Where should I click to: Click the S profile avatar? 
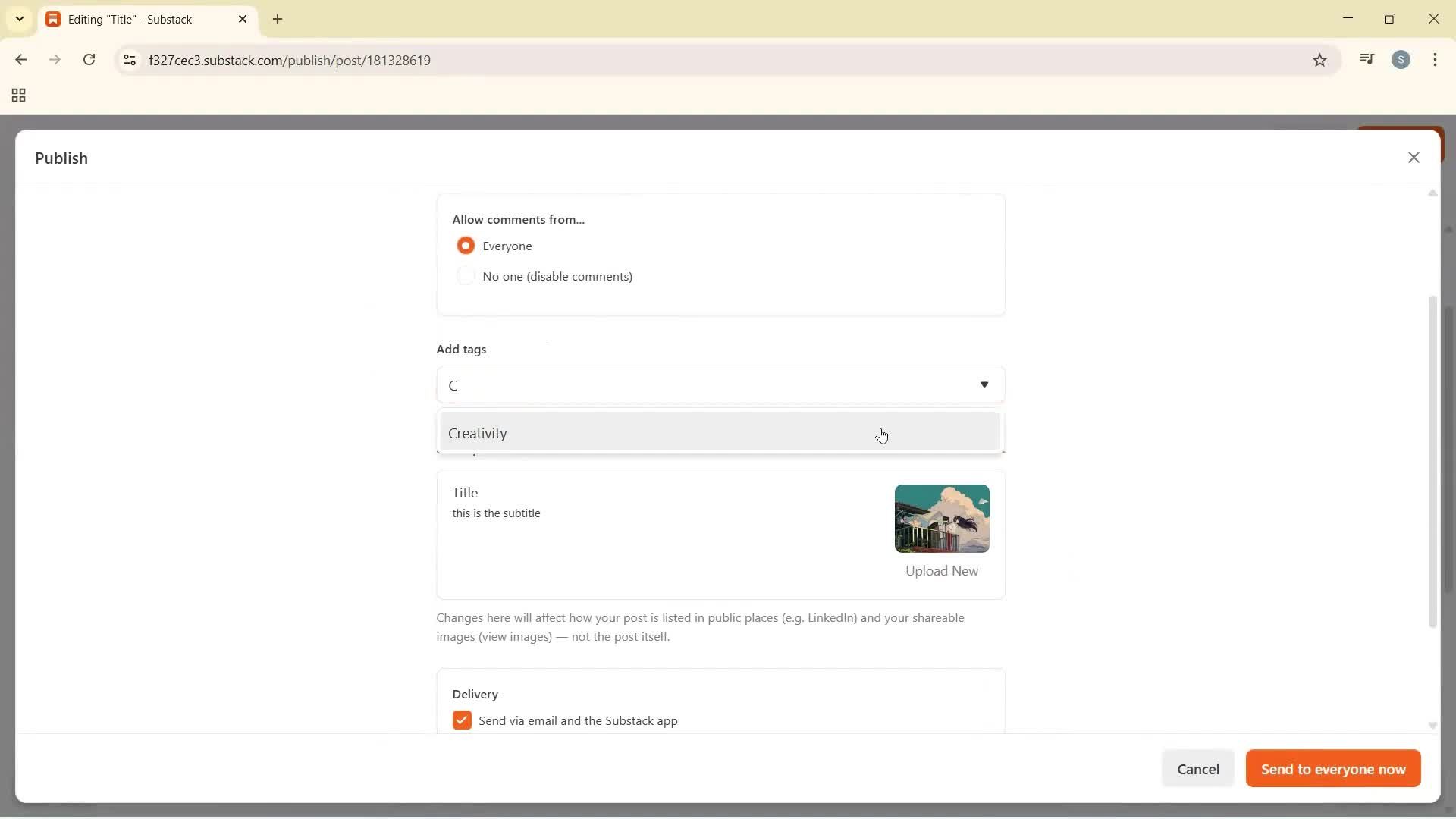(x=1402, y=59)
